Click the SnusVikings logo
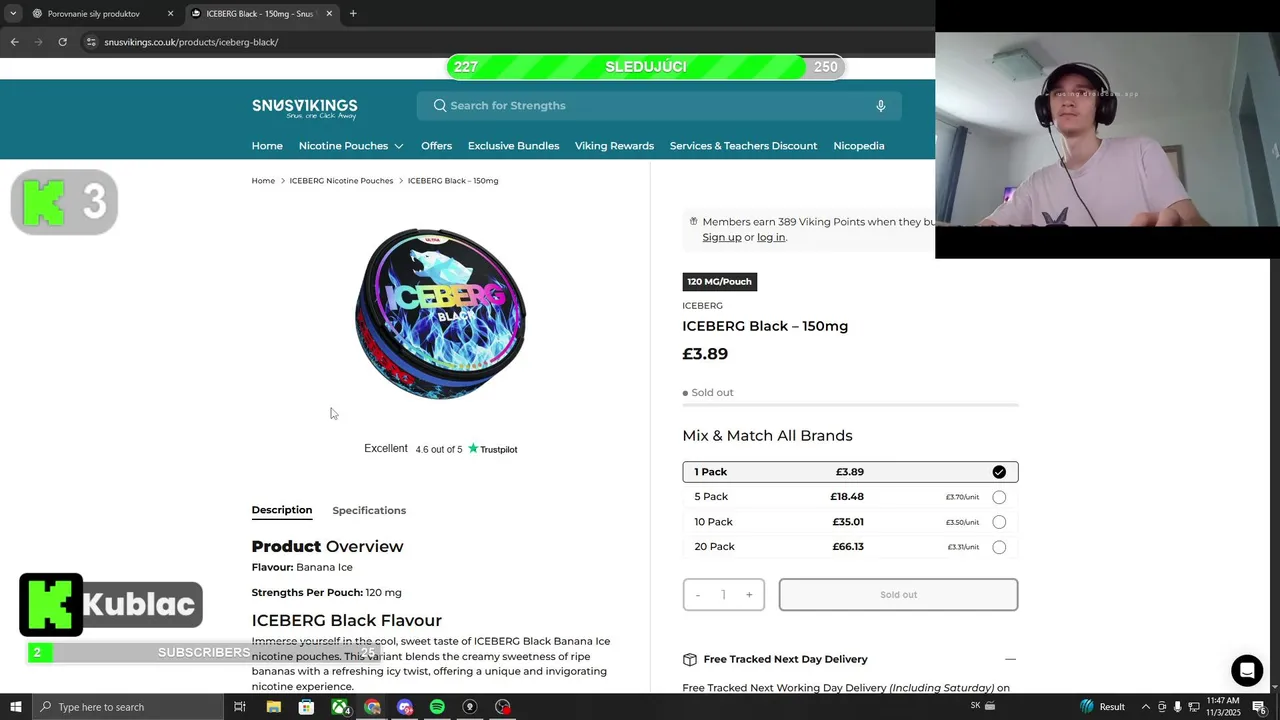 click(x=304, y=108)
